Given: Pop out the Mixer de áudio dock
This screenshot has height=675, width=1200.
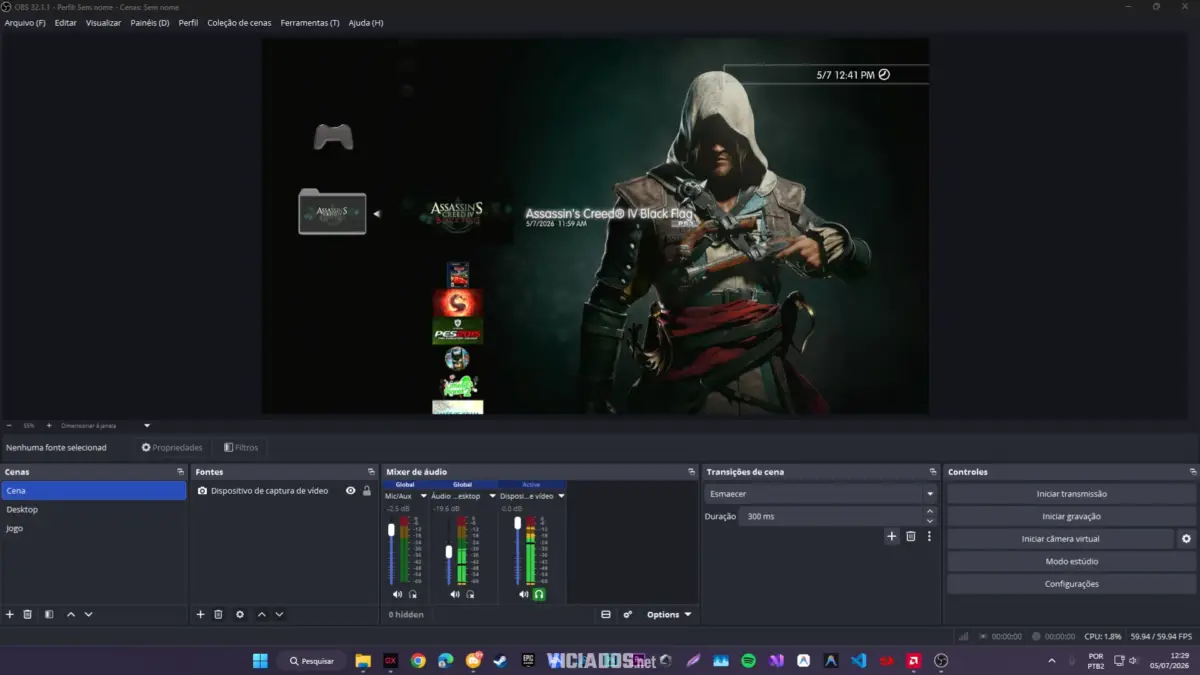Looking at the screenshot, I should pyautogui.click(x=691, y=472).
